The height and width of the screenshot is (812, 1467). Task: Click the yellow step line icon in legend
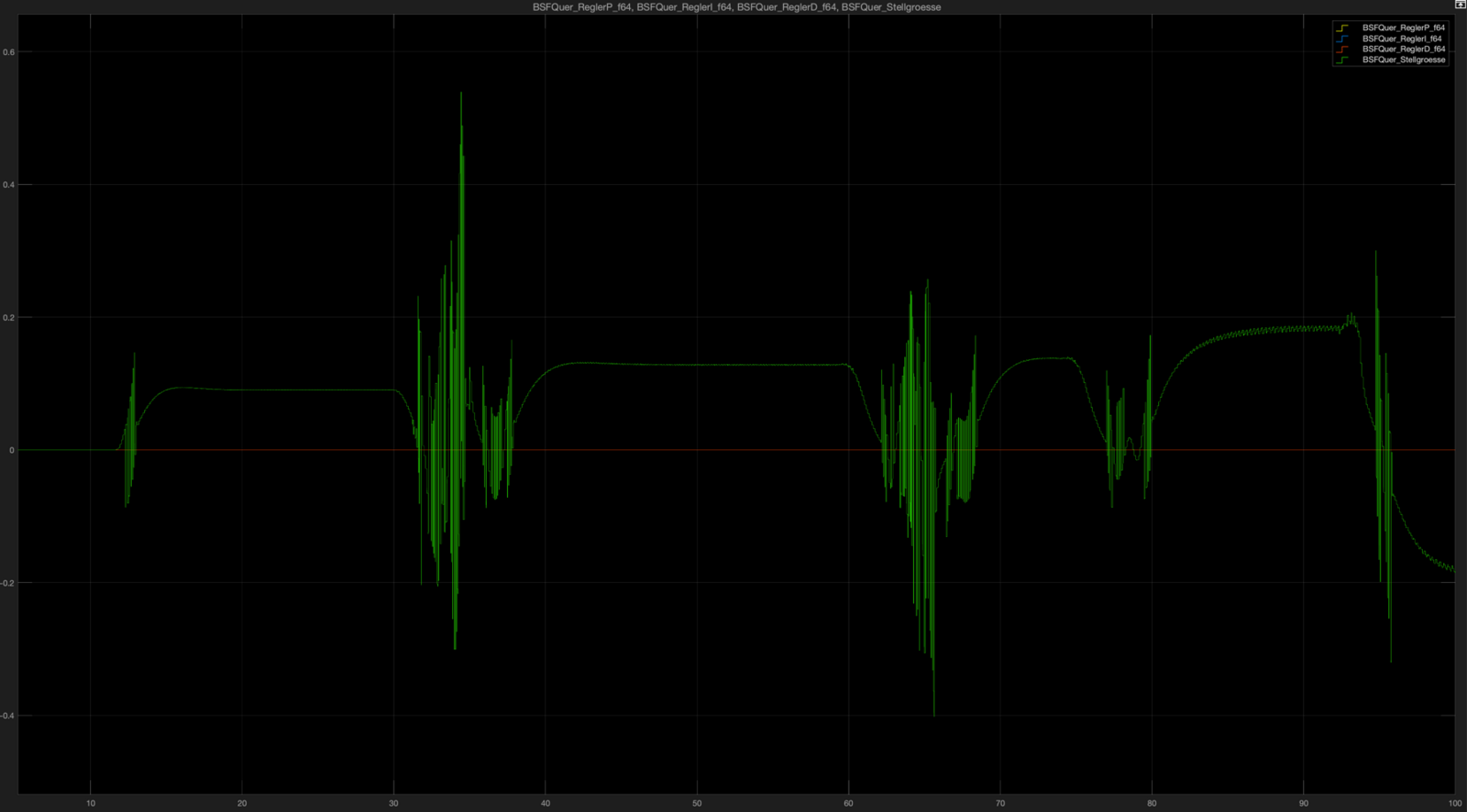pos(1342,28)
